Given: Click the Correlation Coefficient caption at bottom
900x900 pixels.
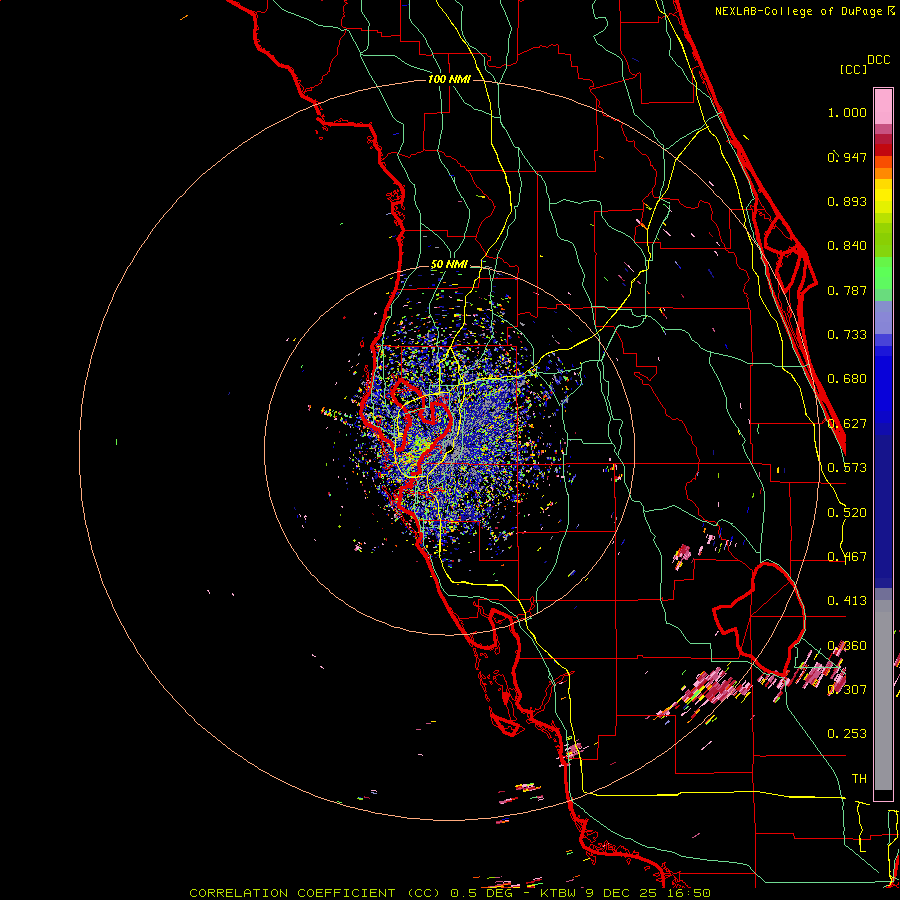Looking at the screenshot, I should click(450, 893).
